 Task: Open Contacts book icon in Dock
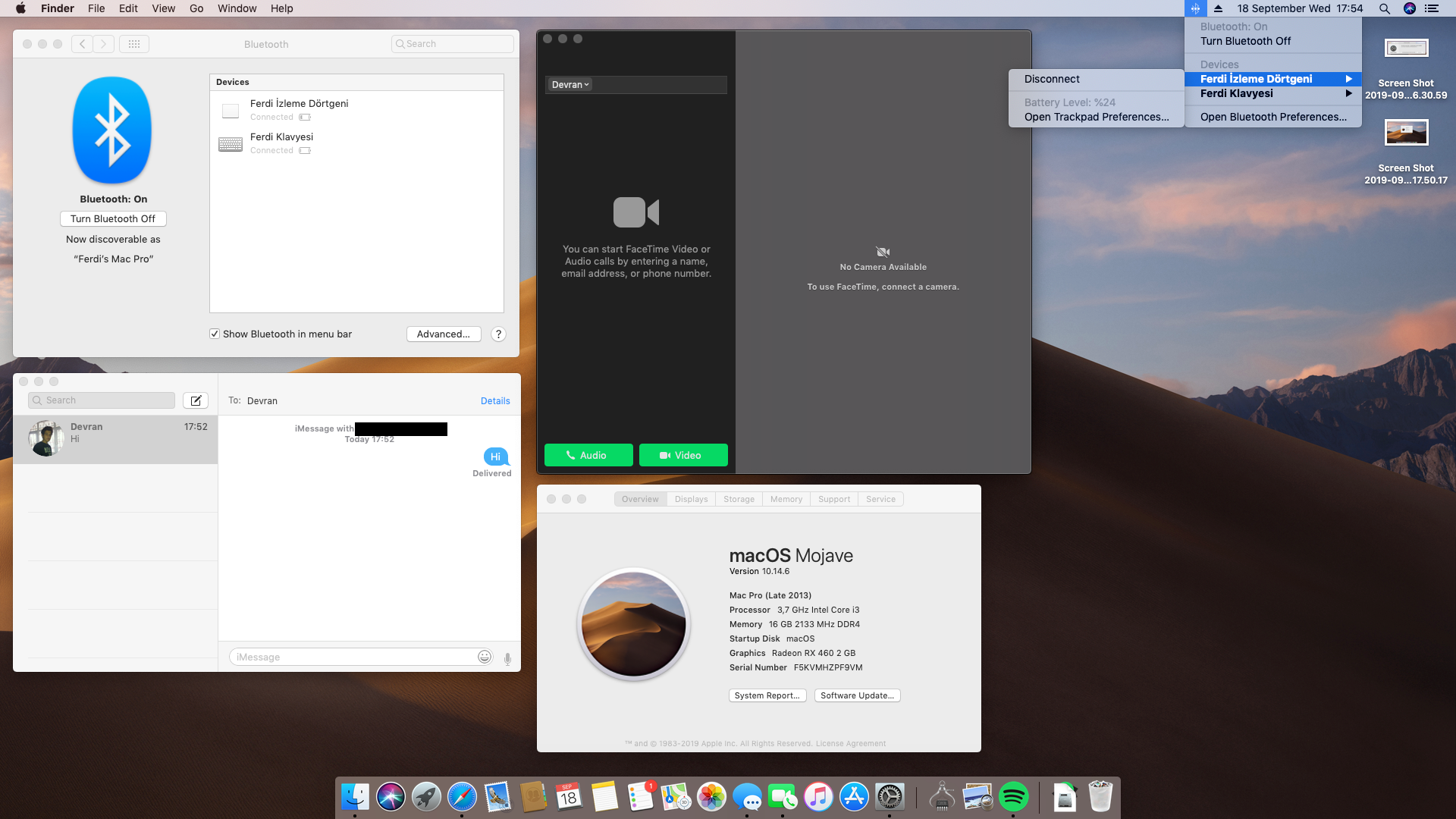[x=533, y=797]
